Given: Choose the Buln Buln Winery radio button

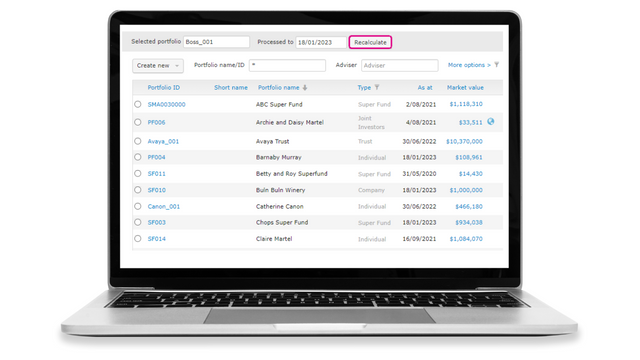Looking at the screenshot, I should click(138, 190).
